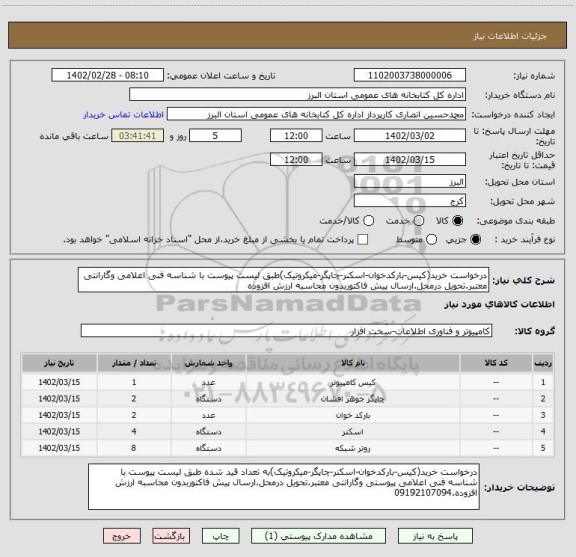This screenshot has width=576, height=557.
Task: Click the remaining days field showing 5
Action: (215, 136)
